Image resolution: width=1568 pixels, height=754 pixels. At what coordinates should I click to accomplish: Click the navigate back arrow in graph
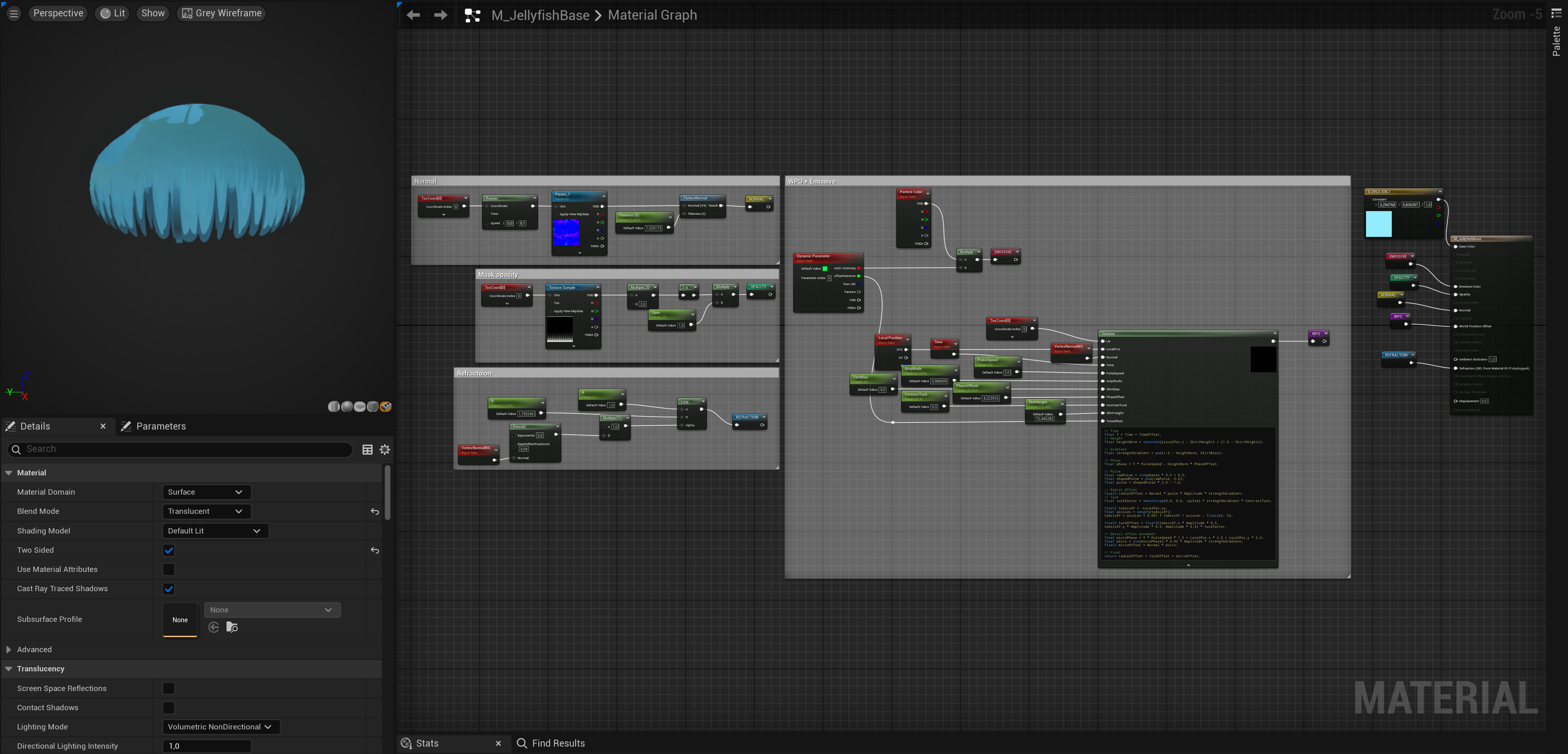pyautogui.click(x=413, y=15)
